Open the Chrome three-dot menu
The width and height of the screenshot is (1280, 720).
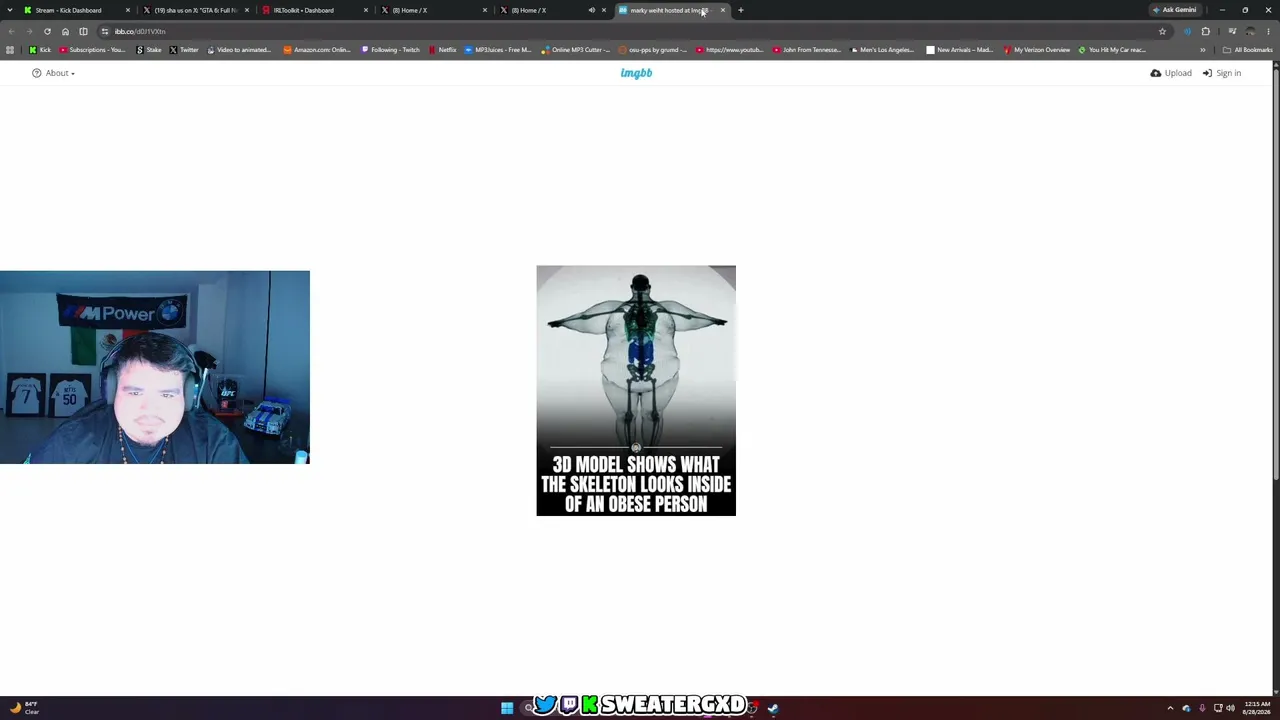point(1268,31)
